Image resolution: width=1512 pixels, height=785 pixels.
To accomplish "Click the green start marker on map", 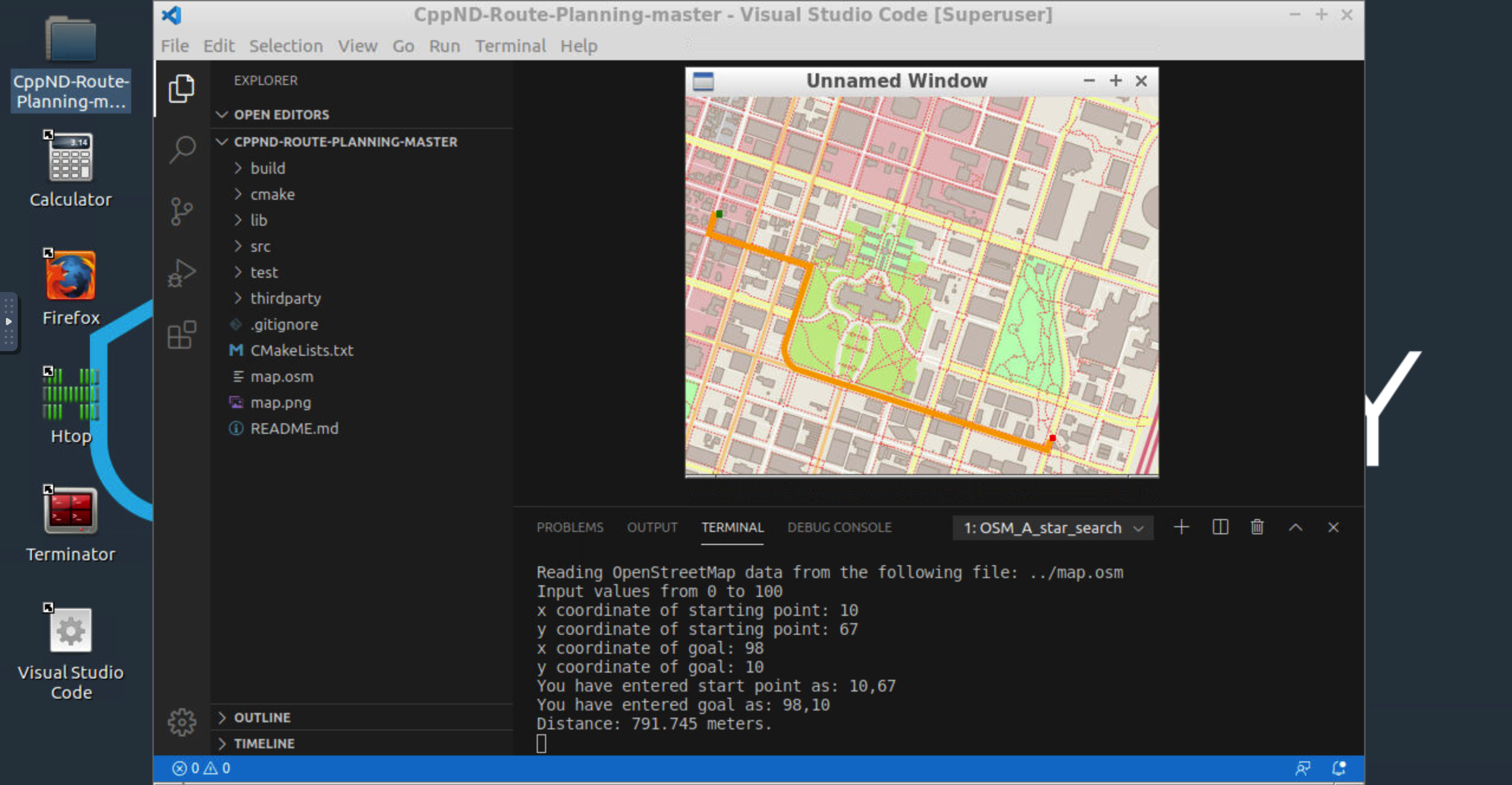I will point(719,214).
